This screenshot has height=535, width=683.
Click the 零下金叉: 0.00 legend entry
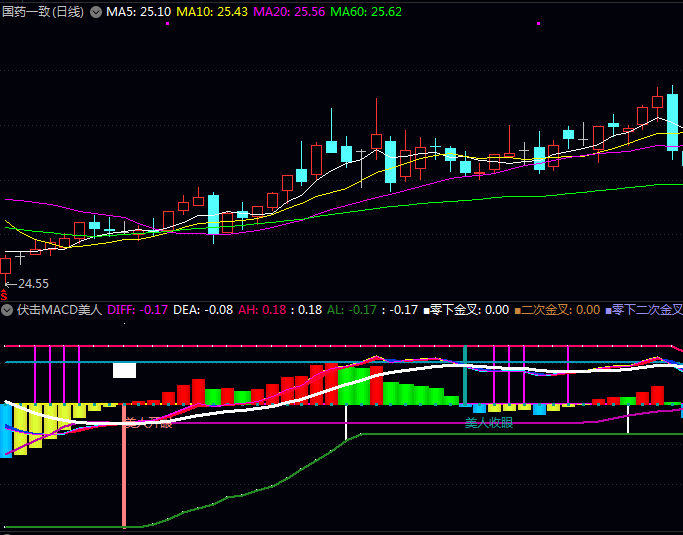click(x=468, y=310)
